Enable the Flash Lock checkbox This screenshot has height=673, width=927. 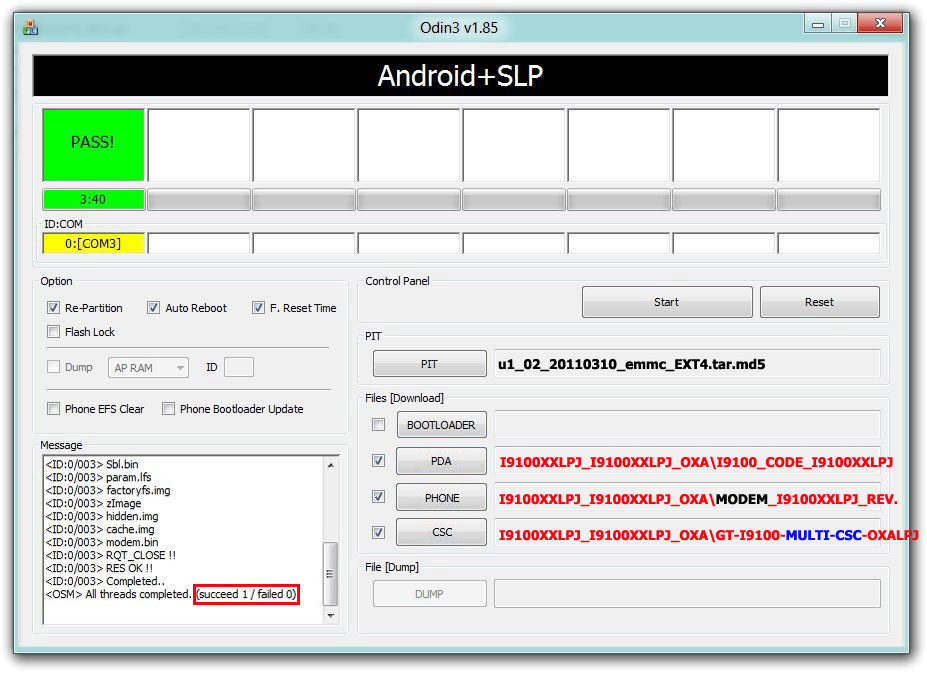coord(53,332)
